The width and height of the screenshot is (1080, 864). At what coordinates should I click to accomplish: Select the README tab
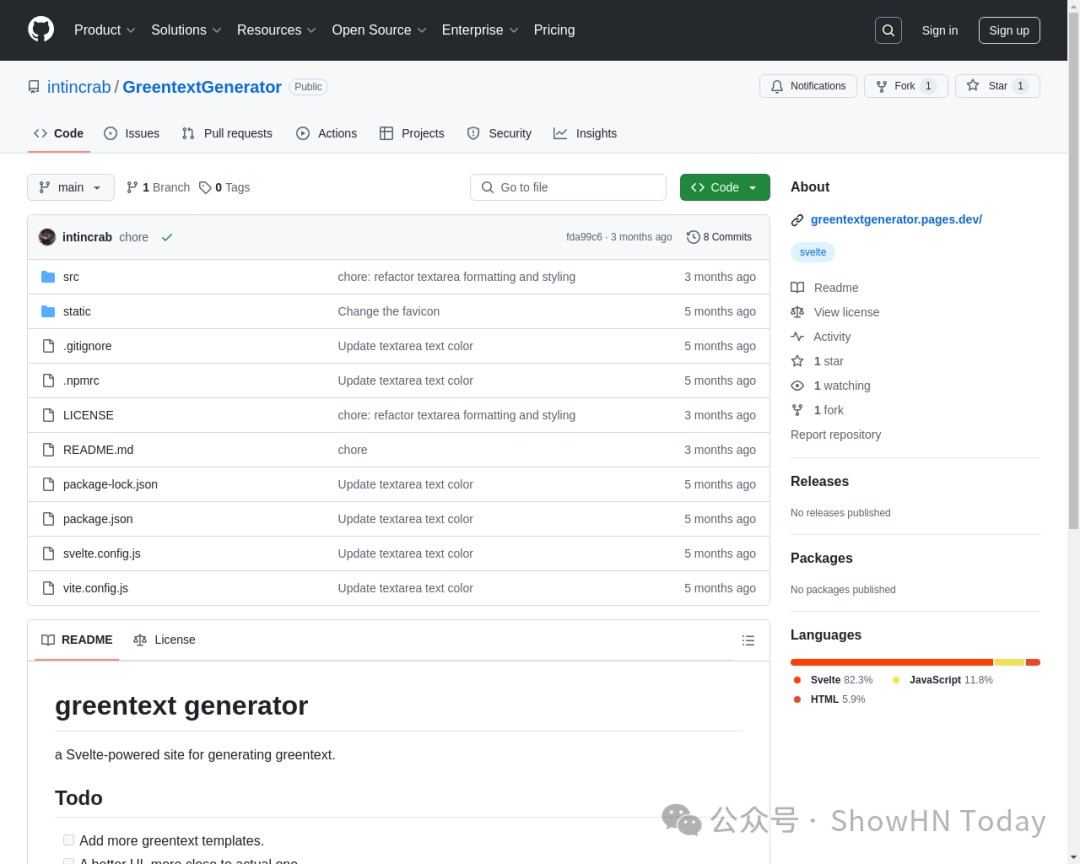(76, 640)
